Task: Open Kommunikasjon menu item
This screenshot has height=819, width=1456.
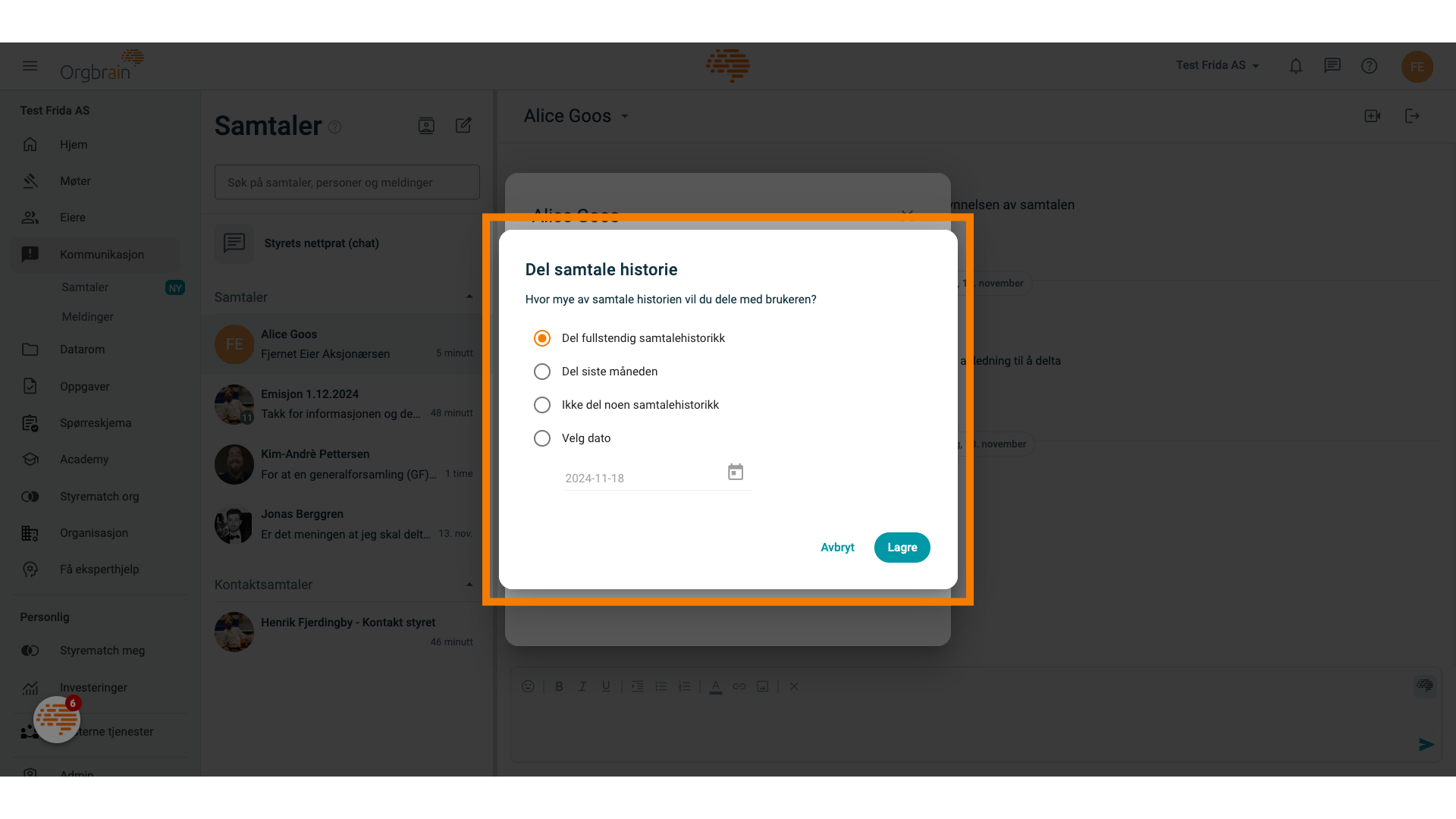Action: pyautogui.click(x=102, y=253)
